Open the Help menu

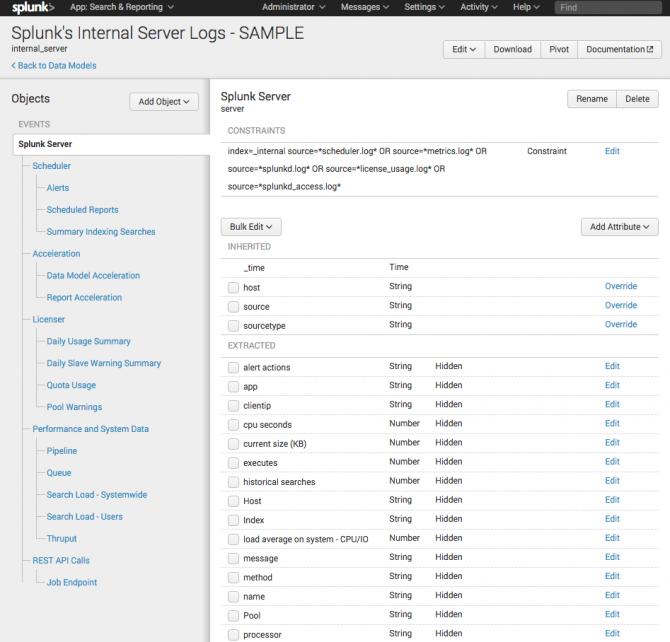[x=526, y=7]
